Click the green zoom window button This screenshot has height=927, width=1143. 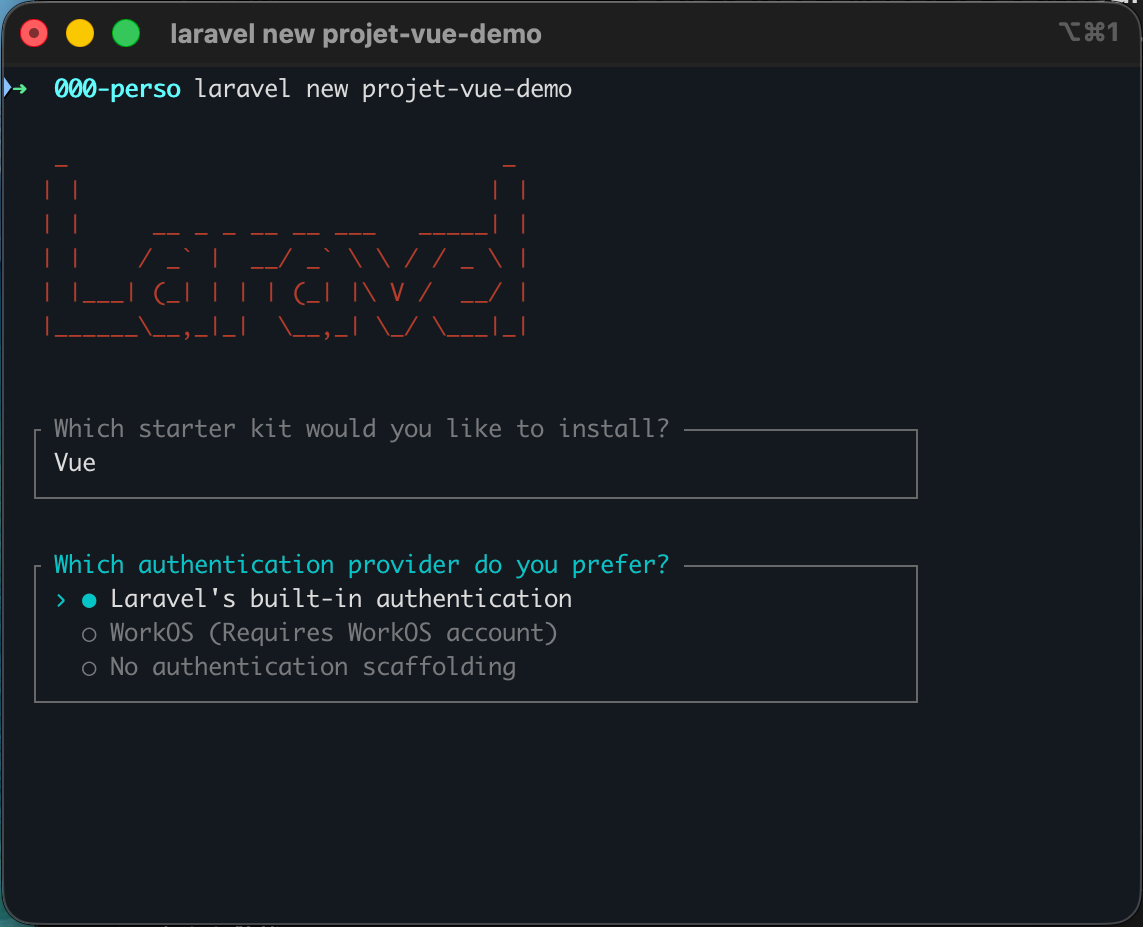[x=125, y=34]
